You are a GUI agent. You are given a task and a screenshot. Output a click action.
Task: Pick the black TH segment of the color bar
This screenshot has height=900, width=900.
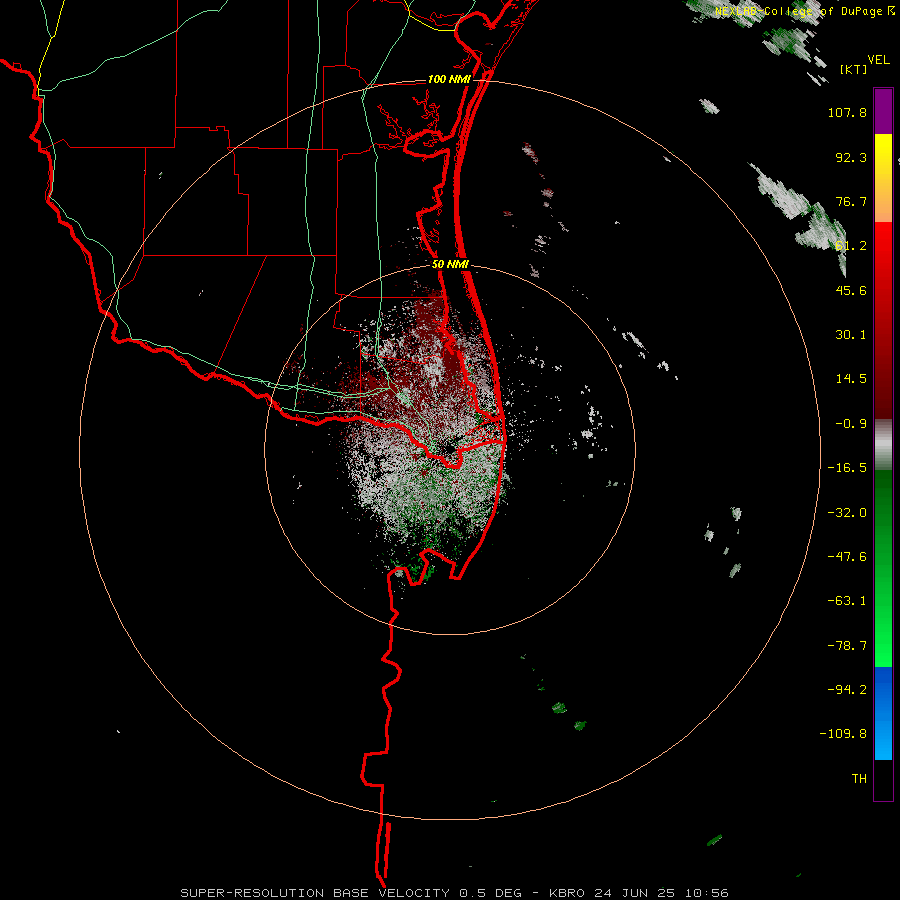[x=883, y=779]
